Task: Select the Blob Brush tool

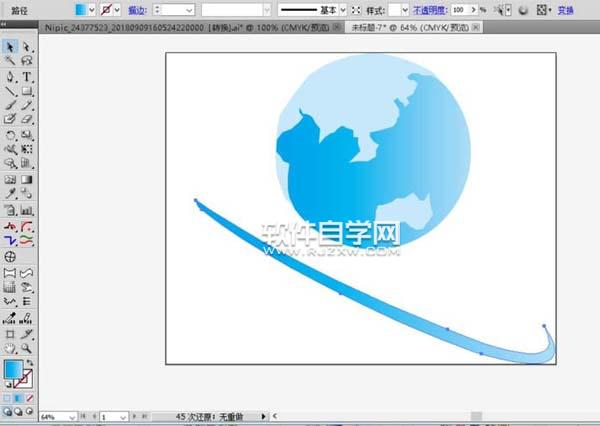Action: click(10, 119)
